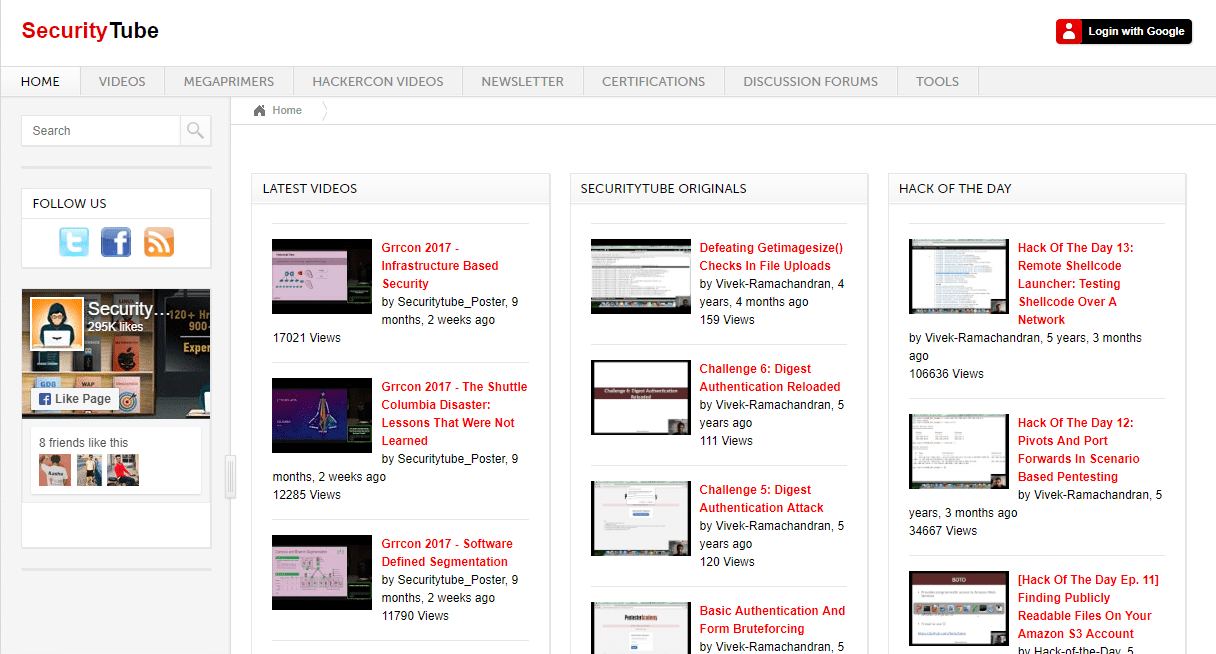This screenshot has height=654, width=1216.
Task: Open the DISCUSSION FORUMS tab
Action: [810, 82]
